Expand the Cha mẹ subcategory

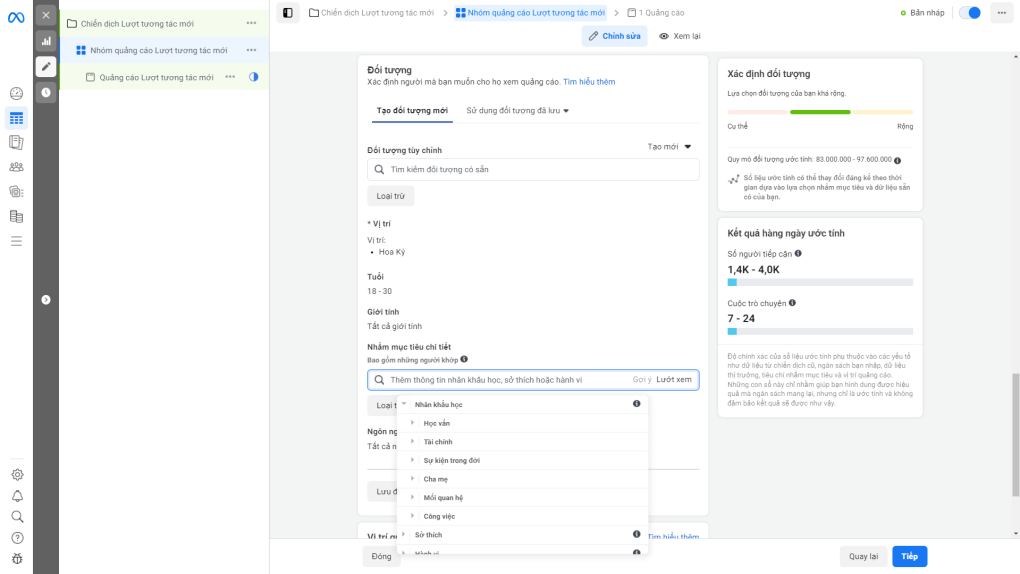[412, 478]
